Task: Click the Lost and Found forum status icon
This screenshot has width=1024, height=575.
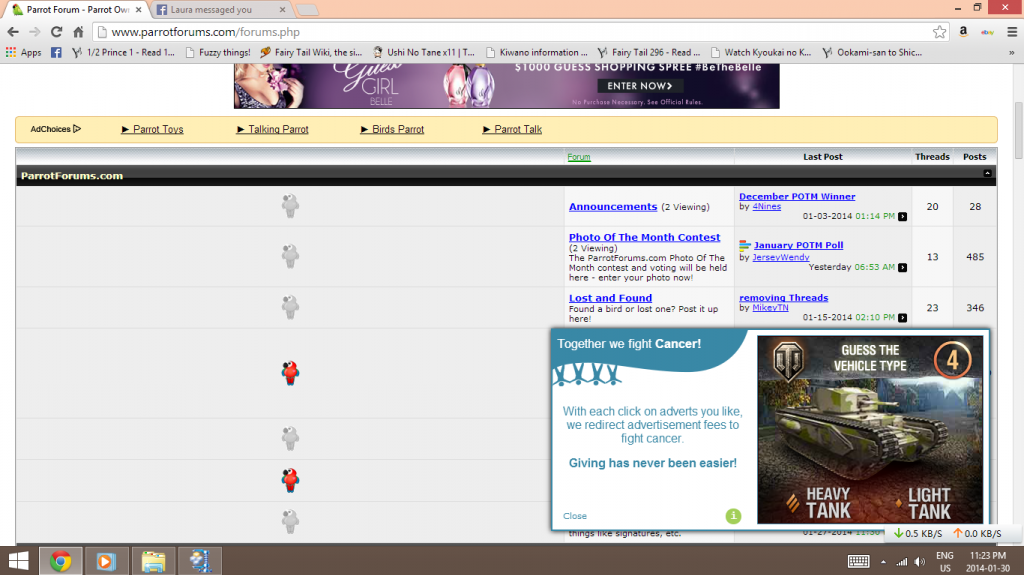Action: 290,307
